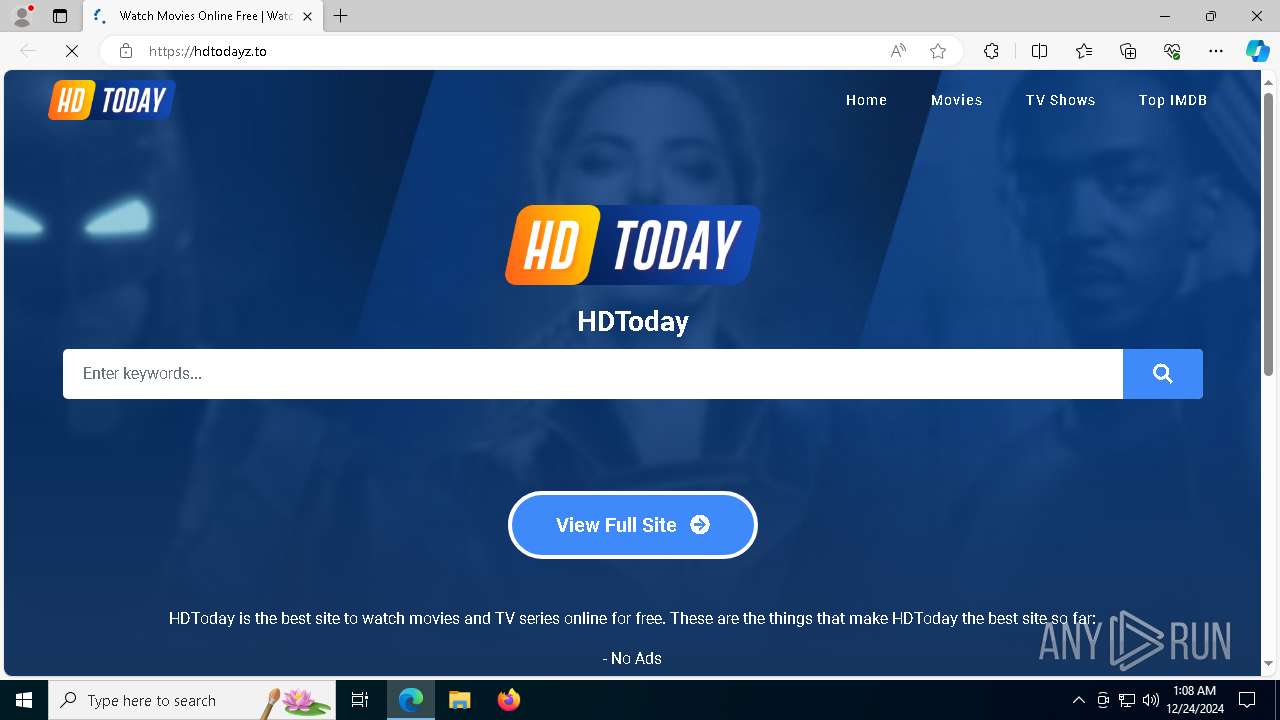The image size is (1280, 720).
Task: Open File Explorer from taskbar
Action: (x=460, y=700)
